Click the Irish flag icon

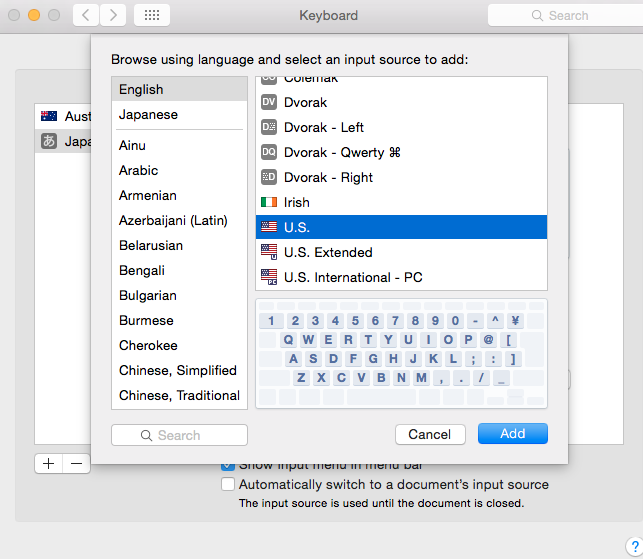tap(268, 202)
